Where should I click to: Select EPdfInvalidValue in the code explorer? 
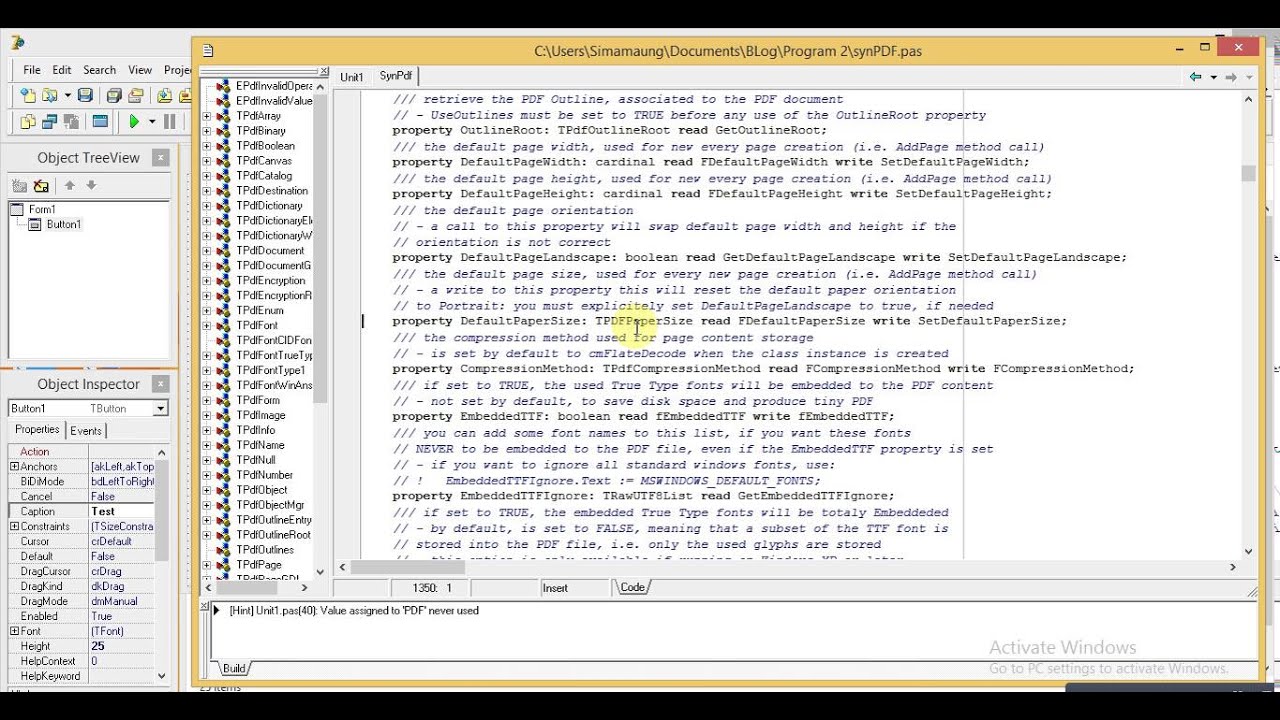[x=273, y=101]
